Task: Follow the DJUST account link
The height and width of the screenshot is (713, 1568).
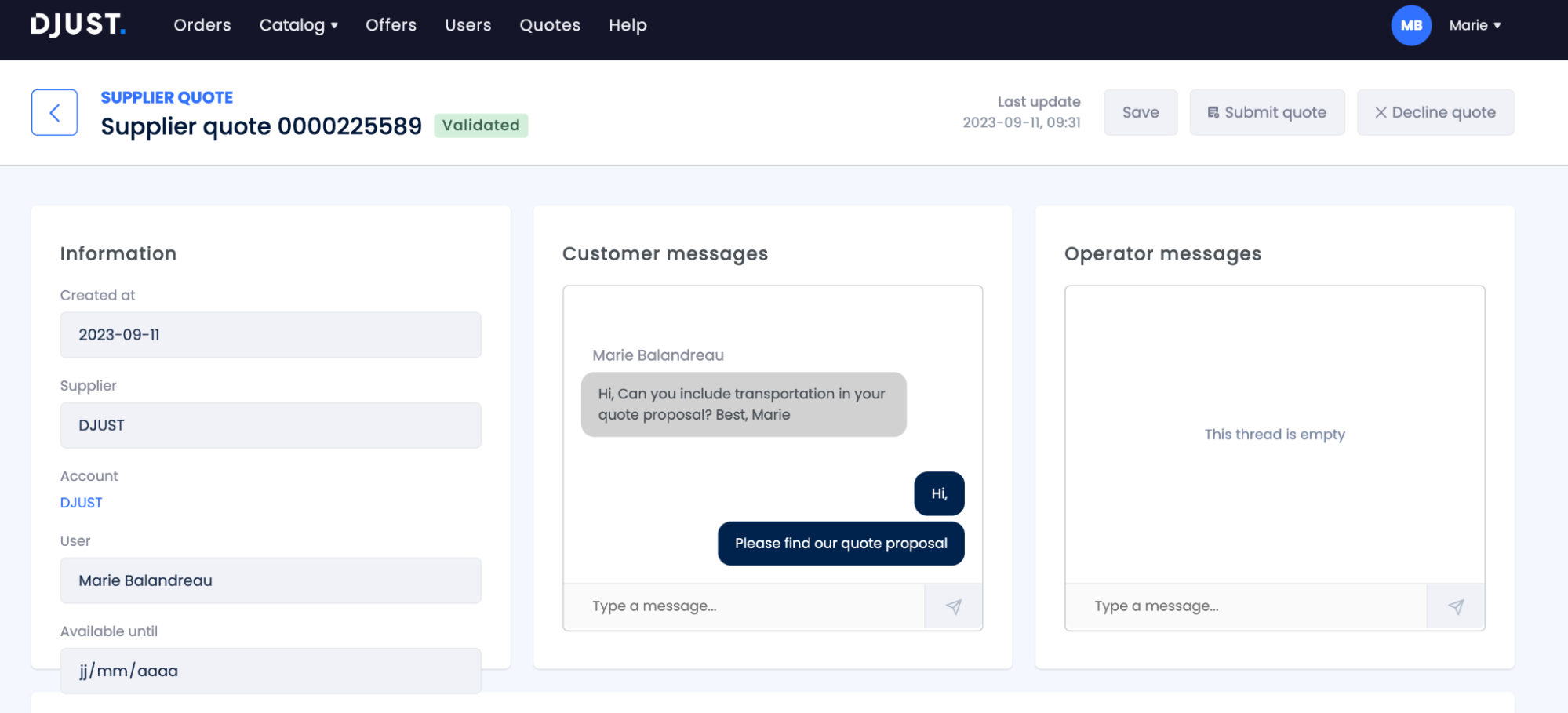Action: pos(81,503)
